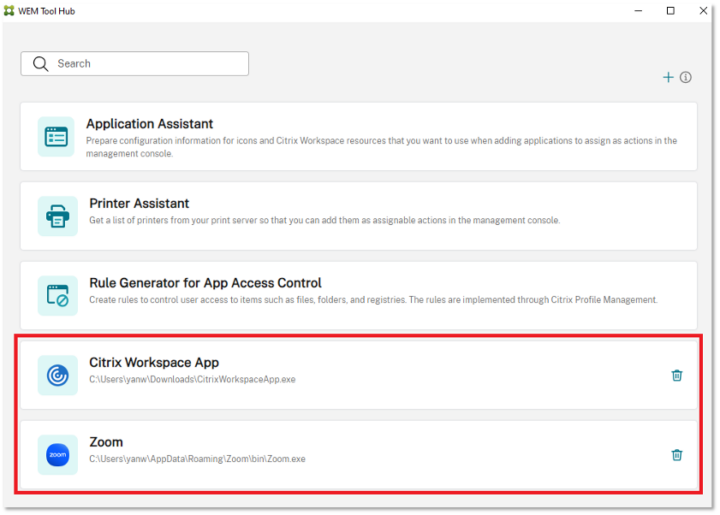Add a new tool with plus icon
This screenshot has width=720, height=515.
(x=668, y=78)
